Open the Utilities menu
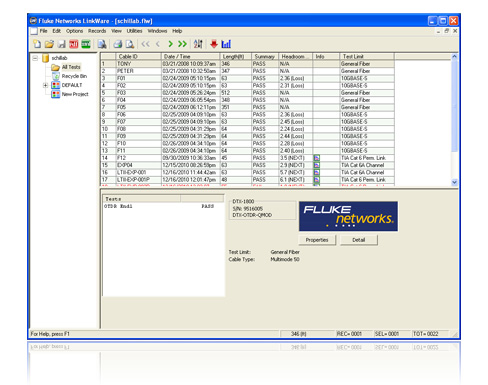The image size is (488, 385). (x=134, y=31)
